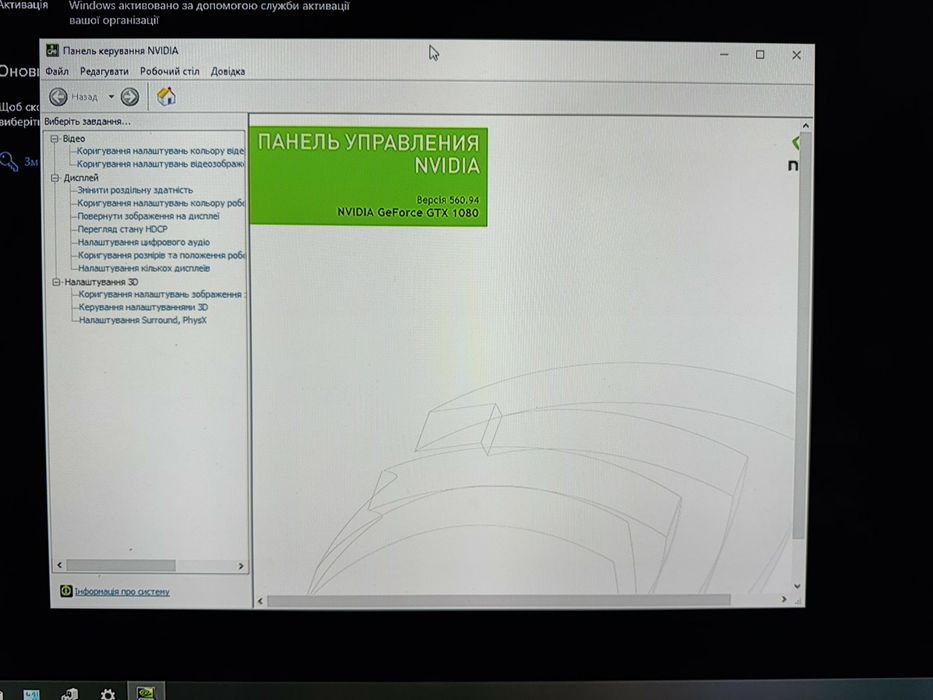Open the Home house icon in toolbar
The height and width of the screenshot is (700, 933).
pos(166,96)
